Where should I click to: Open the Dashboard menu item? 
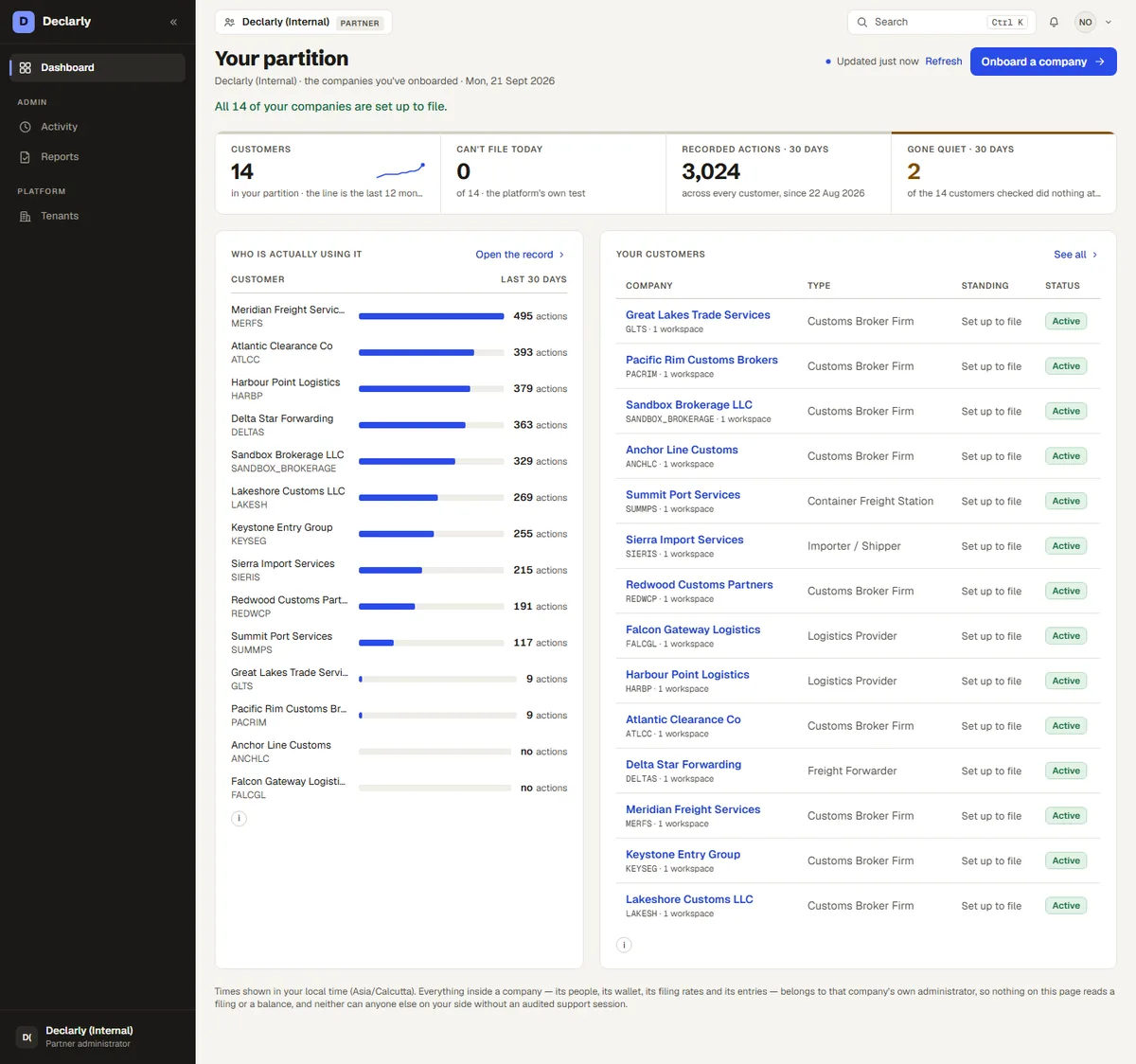tap(97, 68)
